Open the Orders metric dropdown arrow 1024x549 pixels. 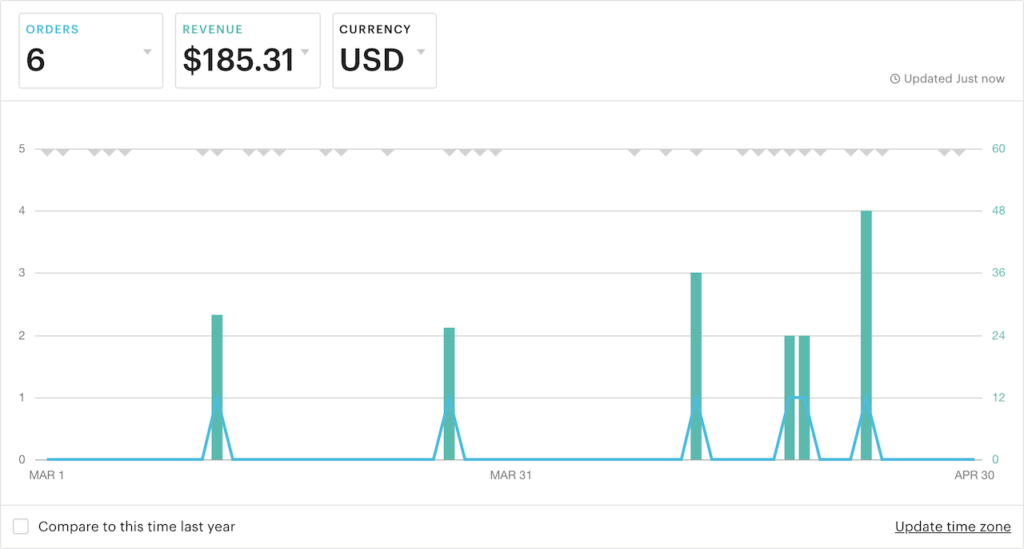pyautogui.click(x=147, y=52)
